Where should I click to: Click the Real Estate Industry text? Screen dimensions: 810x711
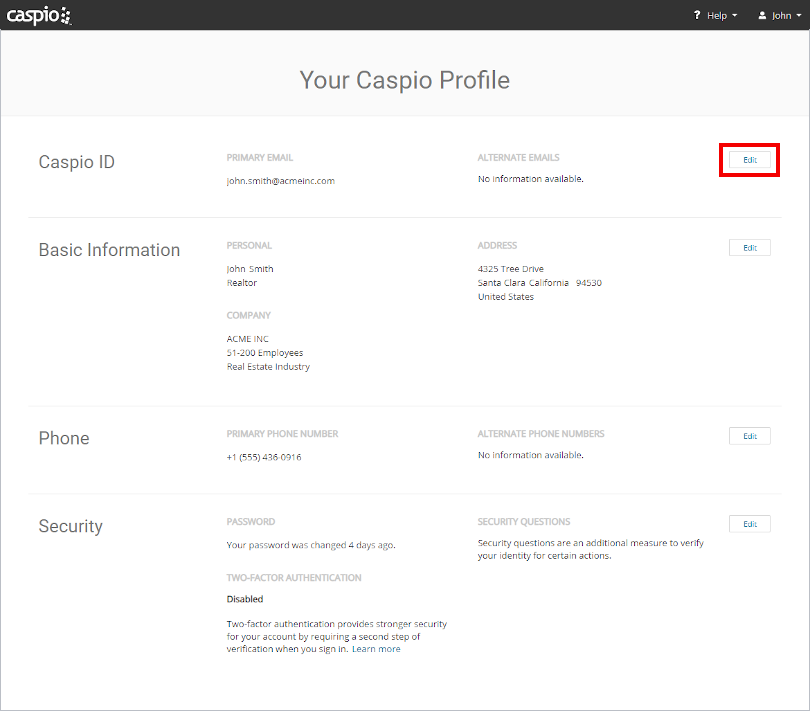tap(268, 367)
